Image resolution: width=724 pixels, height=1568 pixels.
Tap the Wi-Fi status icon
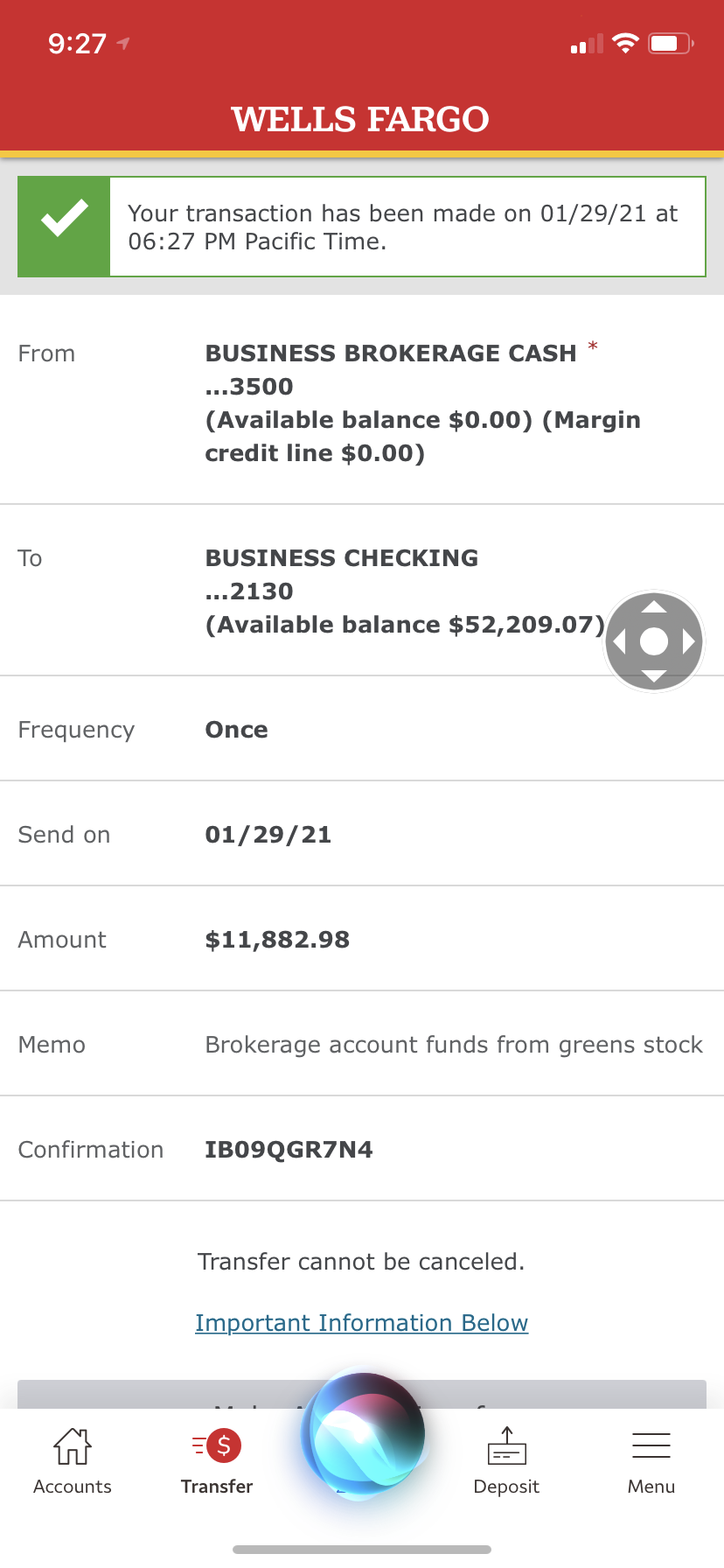pyautogui.click(x=625, y=43)
